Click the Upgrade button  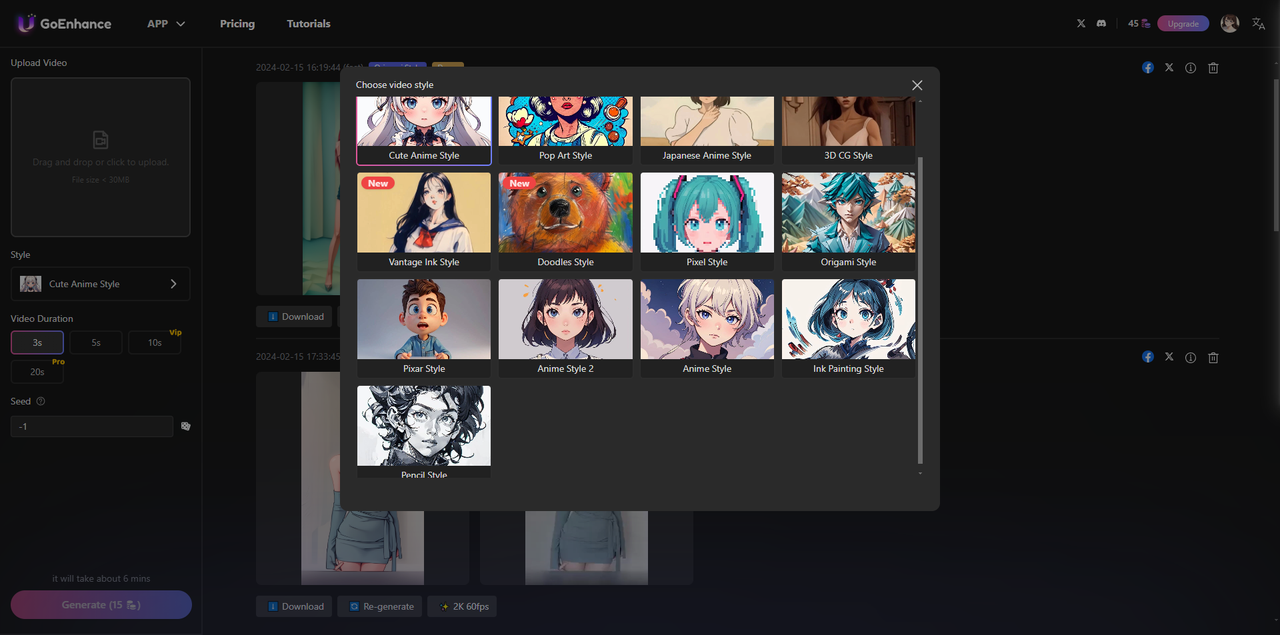click(1183, 23)
